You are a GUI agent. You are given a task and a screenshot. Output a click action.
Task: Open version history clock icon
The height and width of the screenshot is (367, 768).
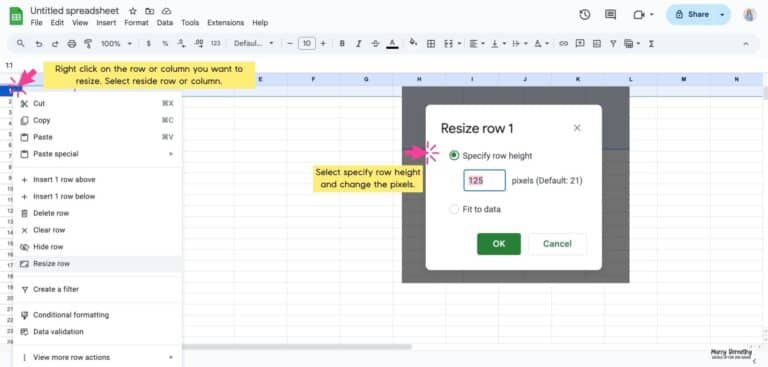coord(584,15)
